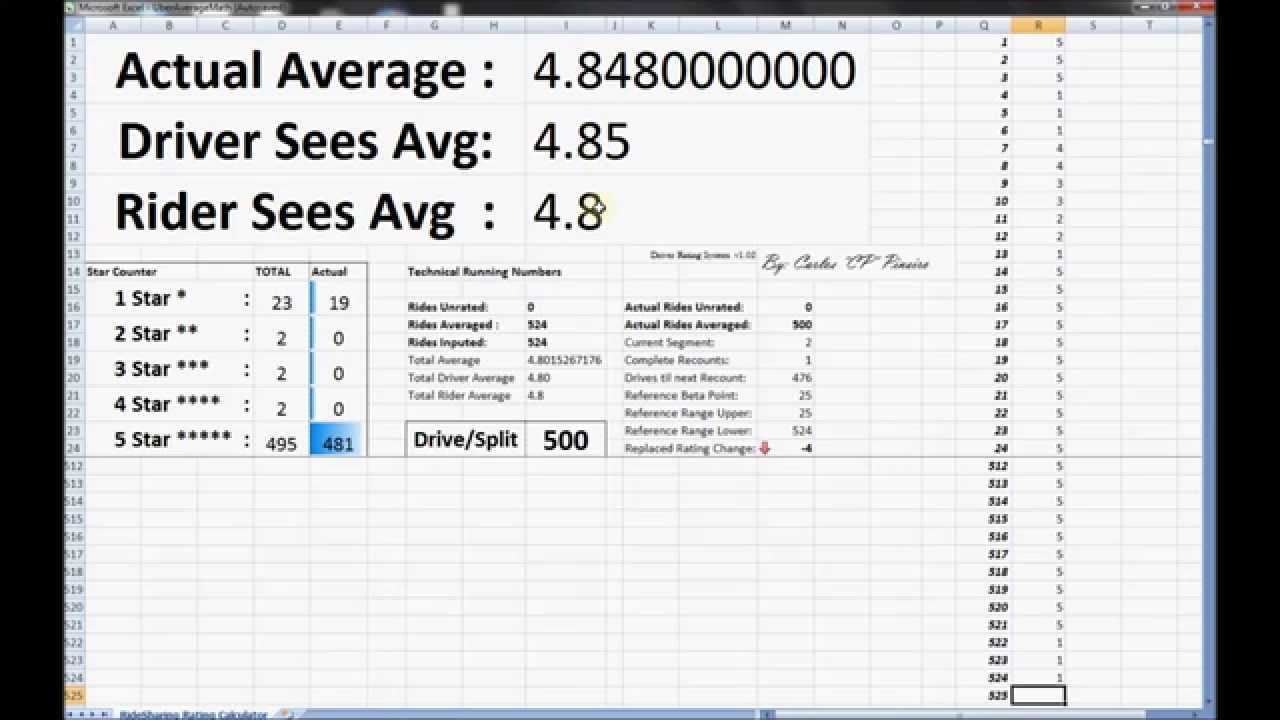The width and height of the screenshot is (1280, 720).
Task: Select the highlighted column R header
Action: tap(1038, 25)
